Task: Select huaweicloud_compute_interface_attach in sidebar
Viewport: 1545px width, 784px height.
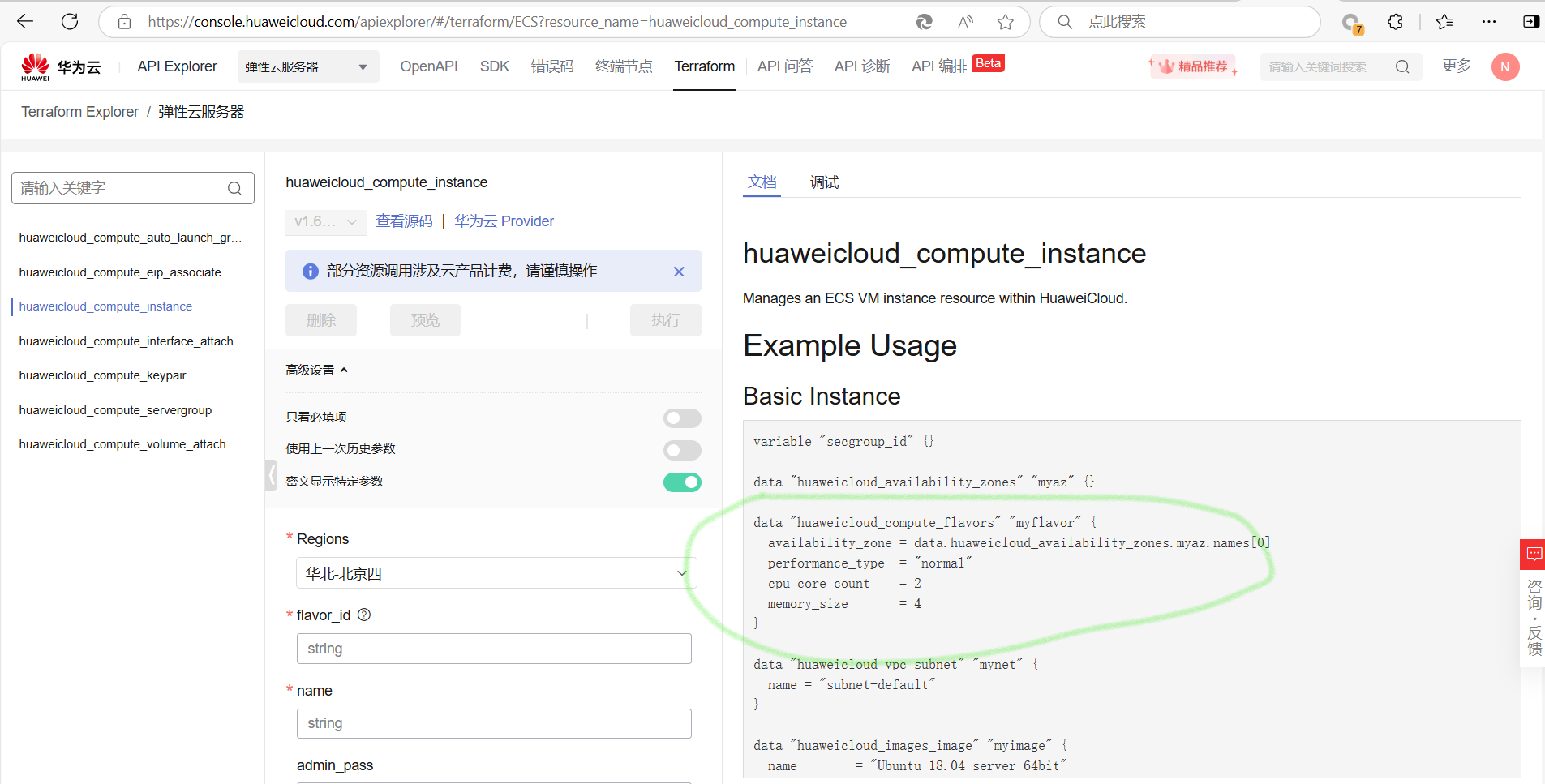Action: [126, 341]
